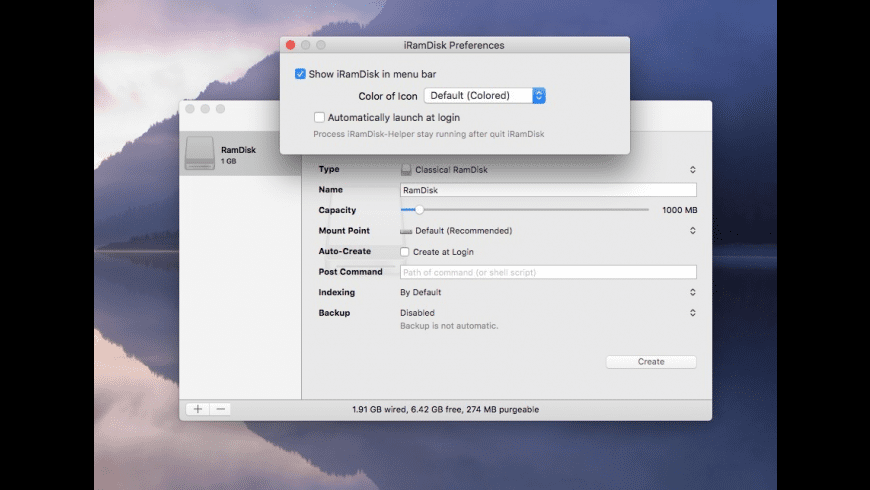Click the Capacity slider knob
Image resolution: width=870 pixels, height=490 pixels.
(x=419, y=210)
